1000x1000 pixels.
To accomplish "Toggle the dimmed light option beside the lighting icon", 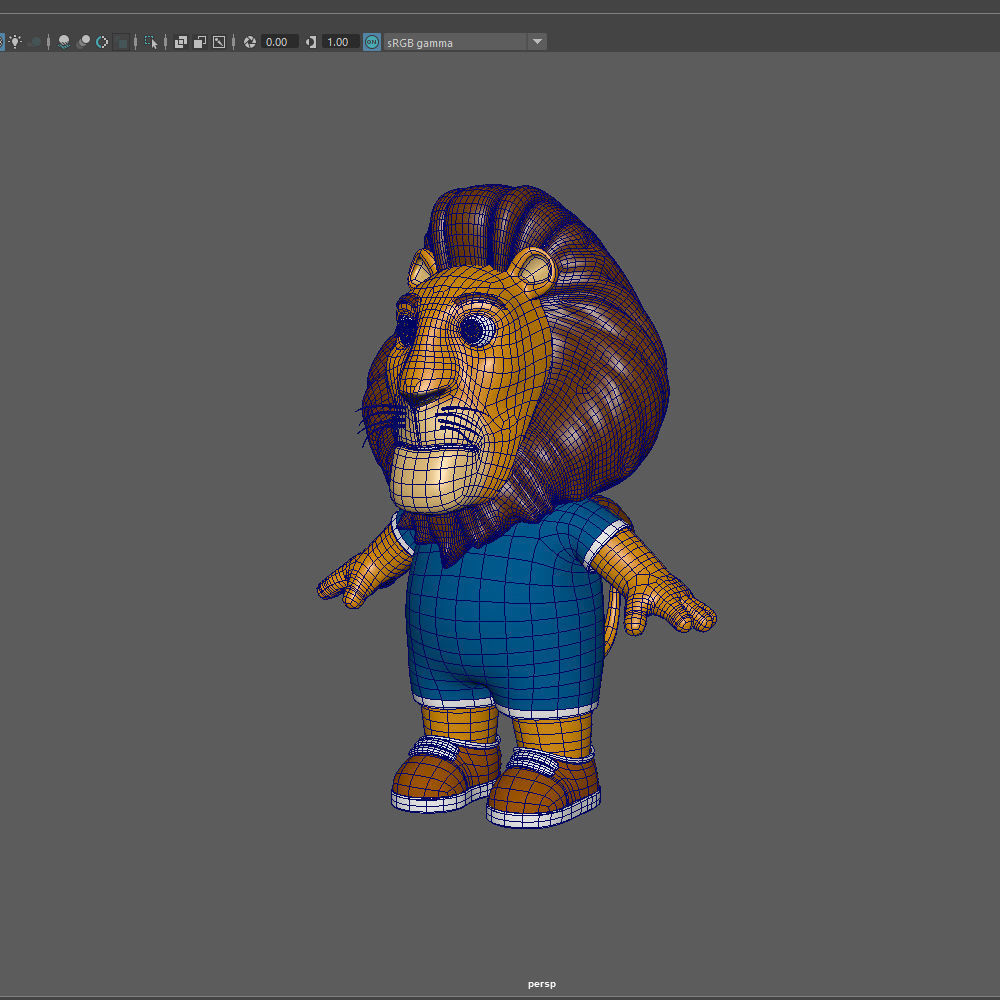I will 35,42.
